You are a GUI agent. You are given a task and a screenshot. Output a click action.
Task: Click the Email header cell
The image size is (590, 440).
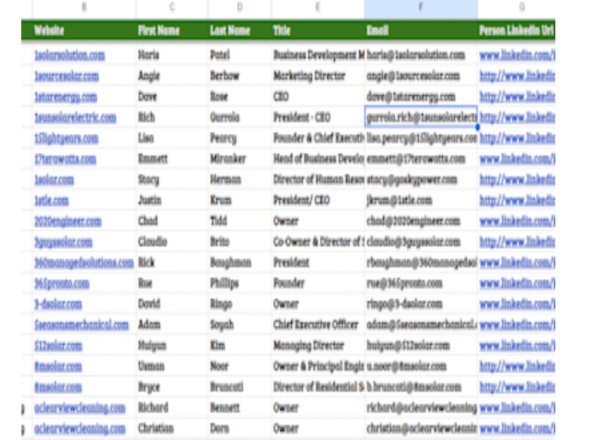421,30
